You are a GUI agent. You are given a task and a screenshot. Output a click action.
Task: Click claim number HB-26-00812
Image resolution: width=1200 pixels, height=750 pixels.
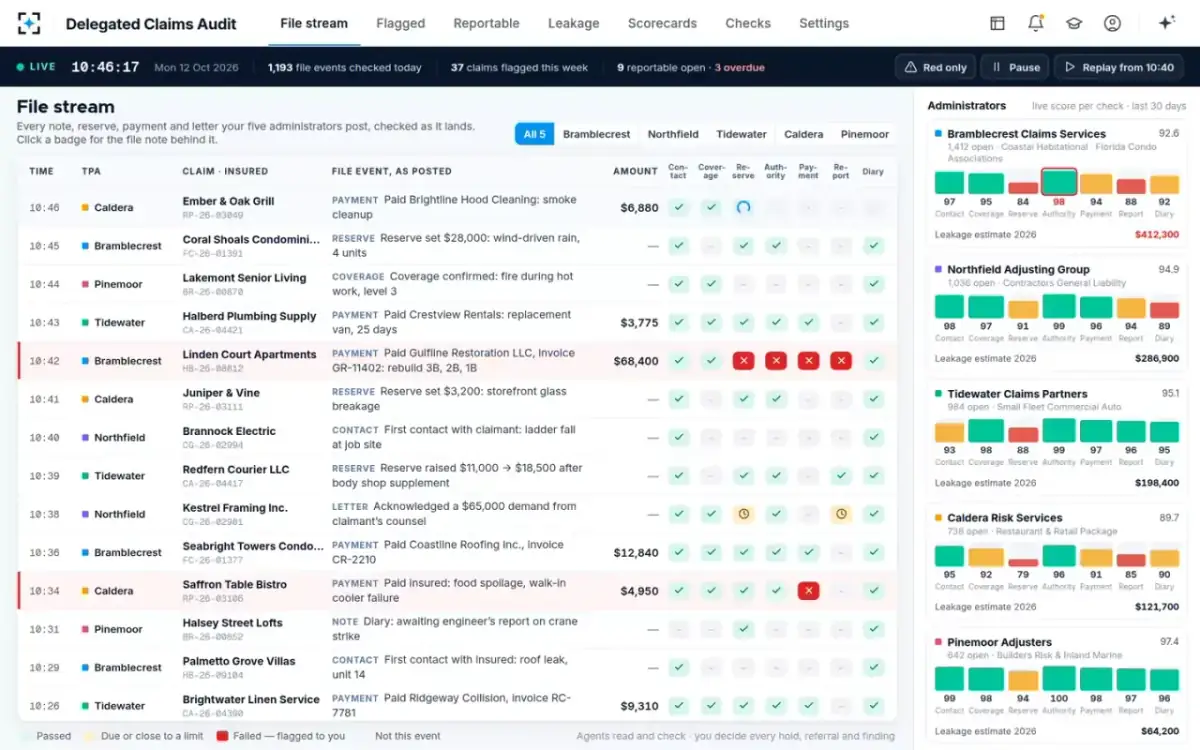[x=213, y=369]
